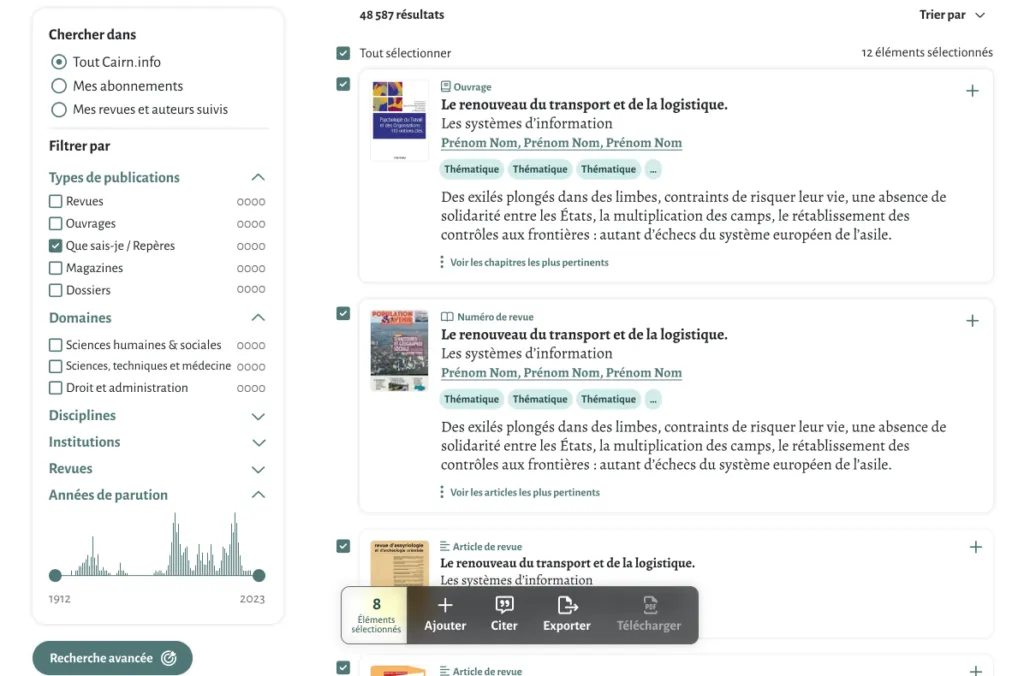Uncheck the 'Que sais-je / Repères' filter
This screenshot has height=676, width=1024.
point(56,246)
